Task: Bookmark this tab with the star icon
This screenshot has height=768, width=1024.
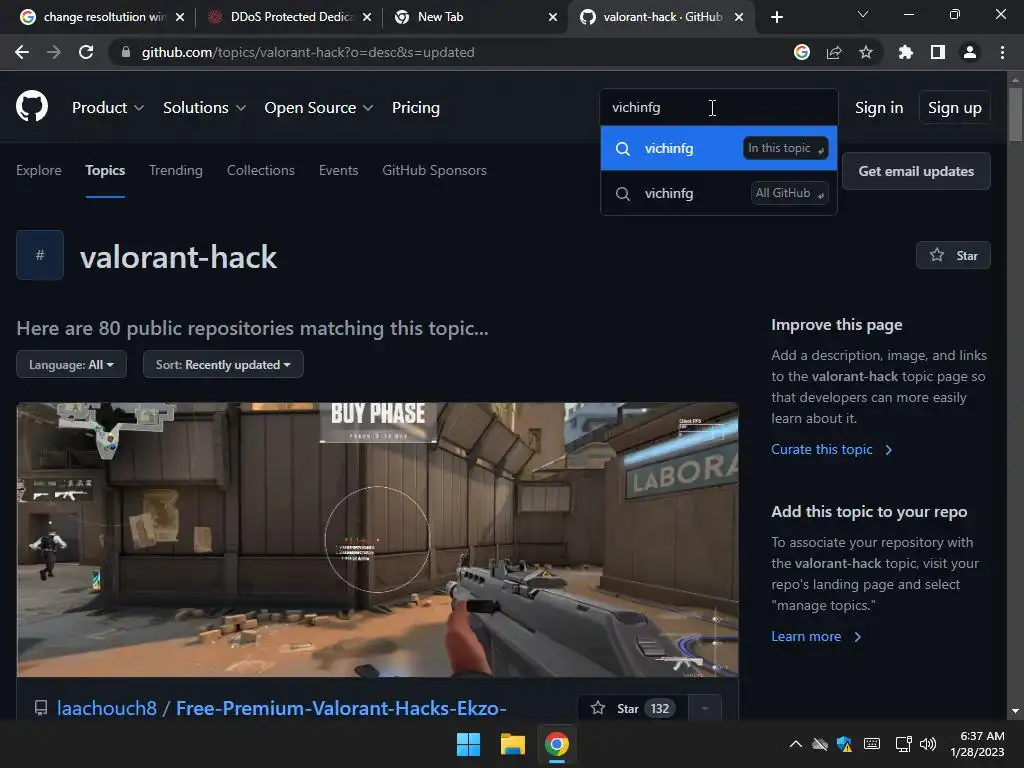Action: point(866,52)
